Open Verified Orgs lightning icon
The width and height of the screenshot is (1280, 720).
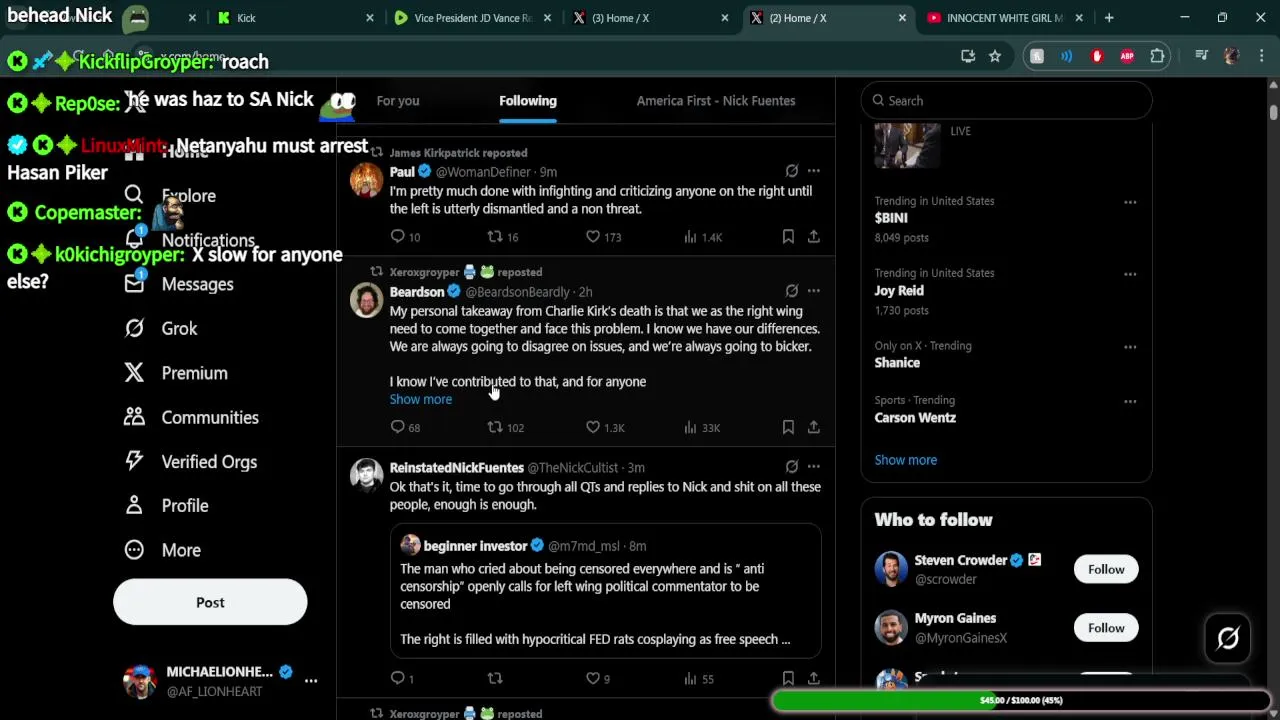click(134, 461)
